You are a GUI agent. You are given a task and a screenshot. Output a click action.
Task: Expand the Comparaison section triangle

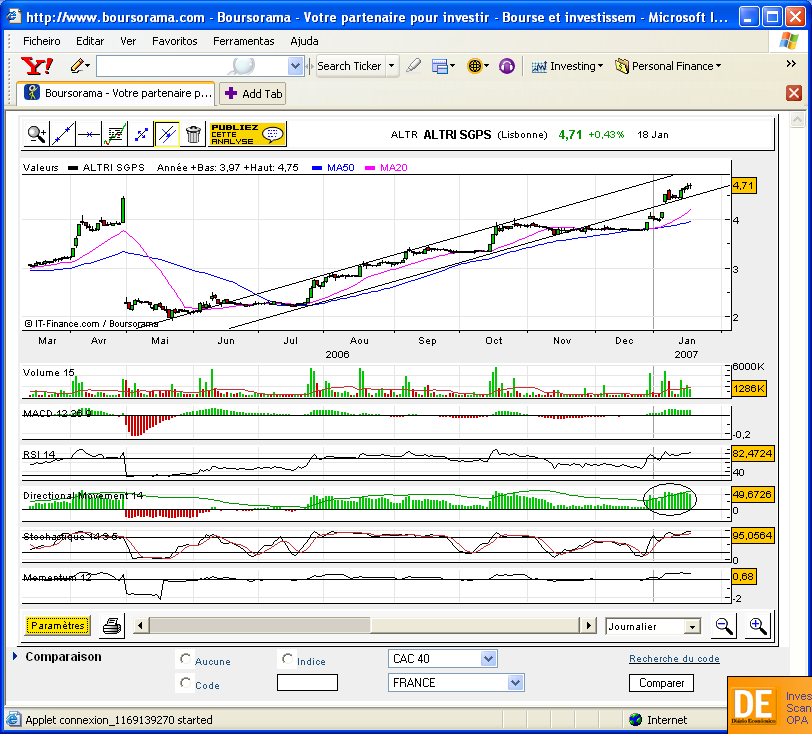15,656
